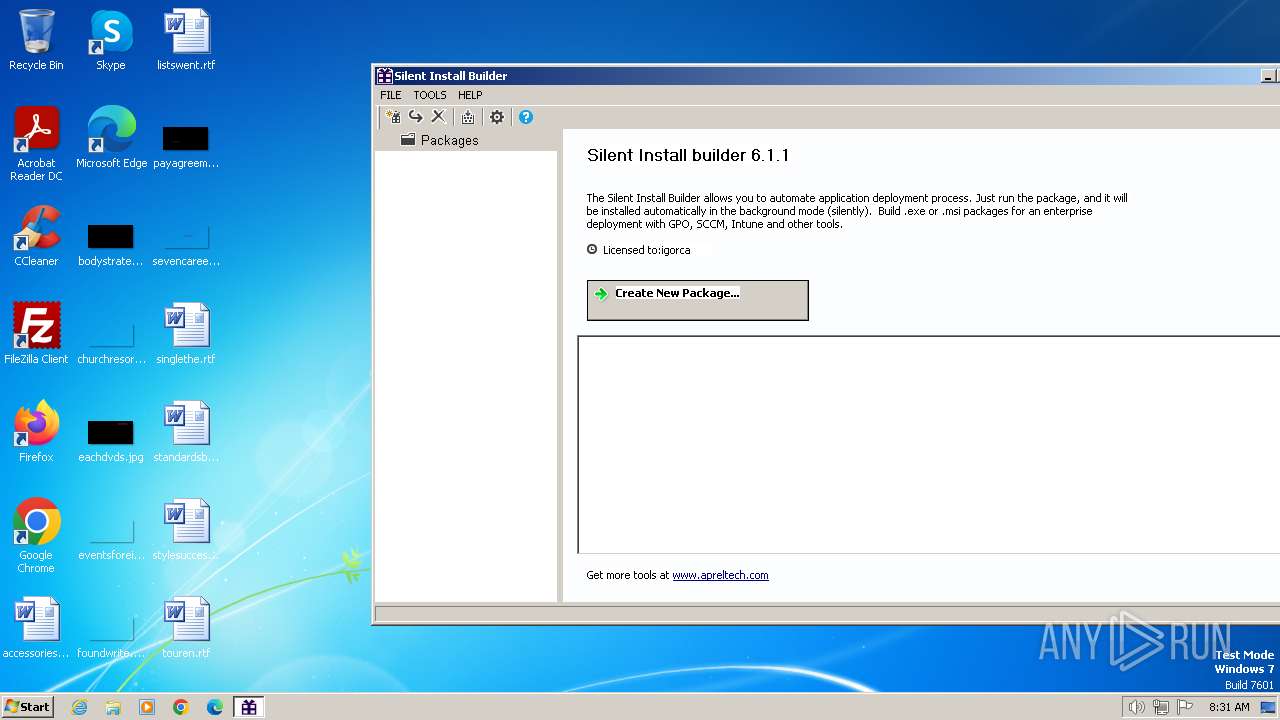The image size is (1280, 720).
Task: Select the Recycle Bin desktop icon
Action: pos(36,40)
